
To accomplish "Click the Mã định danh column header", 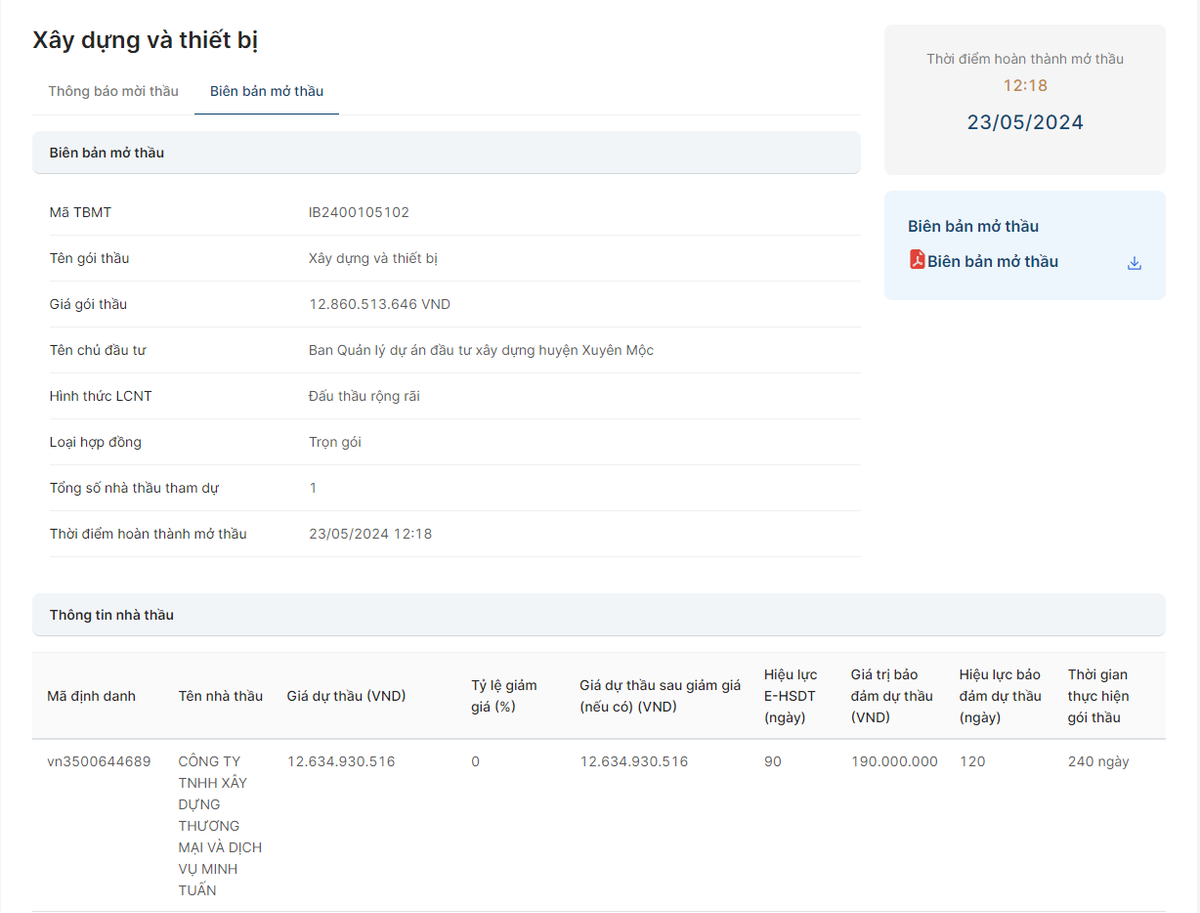I will (91, 696).
